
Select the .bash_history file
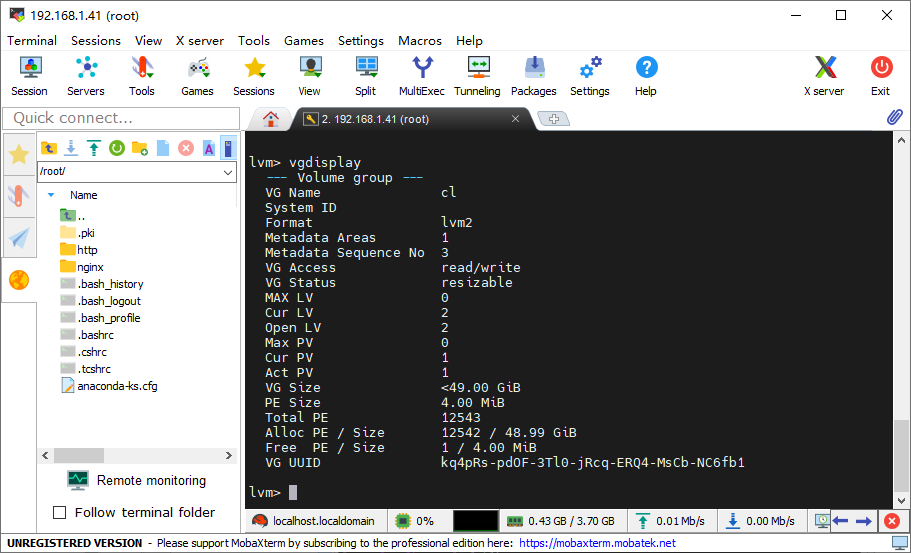point(102,284)
